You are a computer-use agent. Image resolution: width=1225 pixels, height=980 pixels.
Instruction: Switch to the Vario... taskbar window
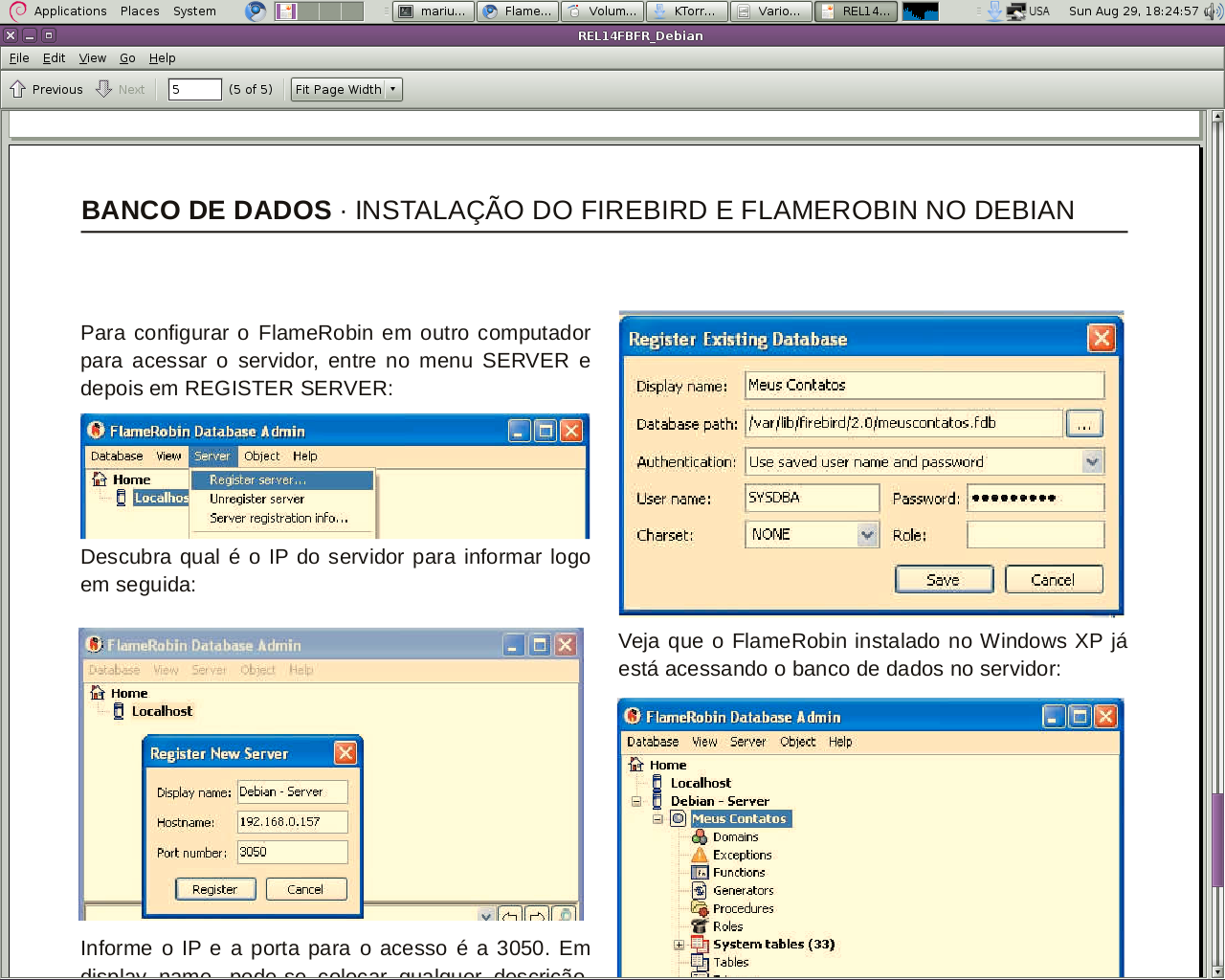click(770, 11)
